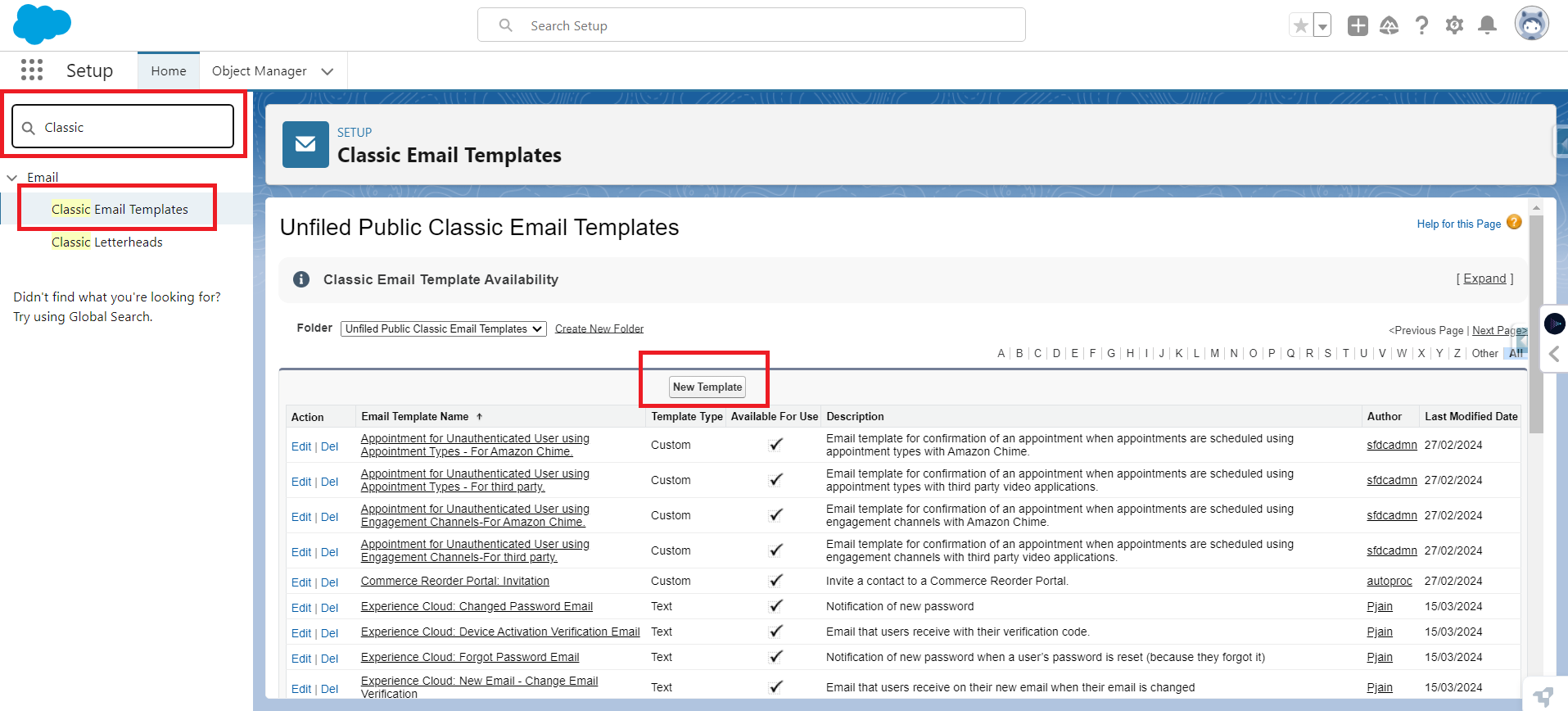Click the favorites star icon

(1300, 25)
